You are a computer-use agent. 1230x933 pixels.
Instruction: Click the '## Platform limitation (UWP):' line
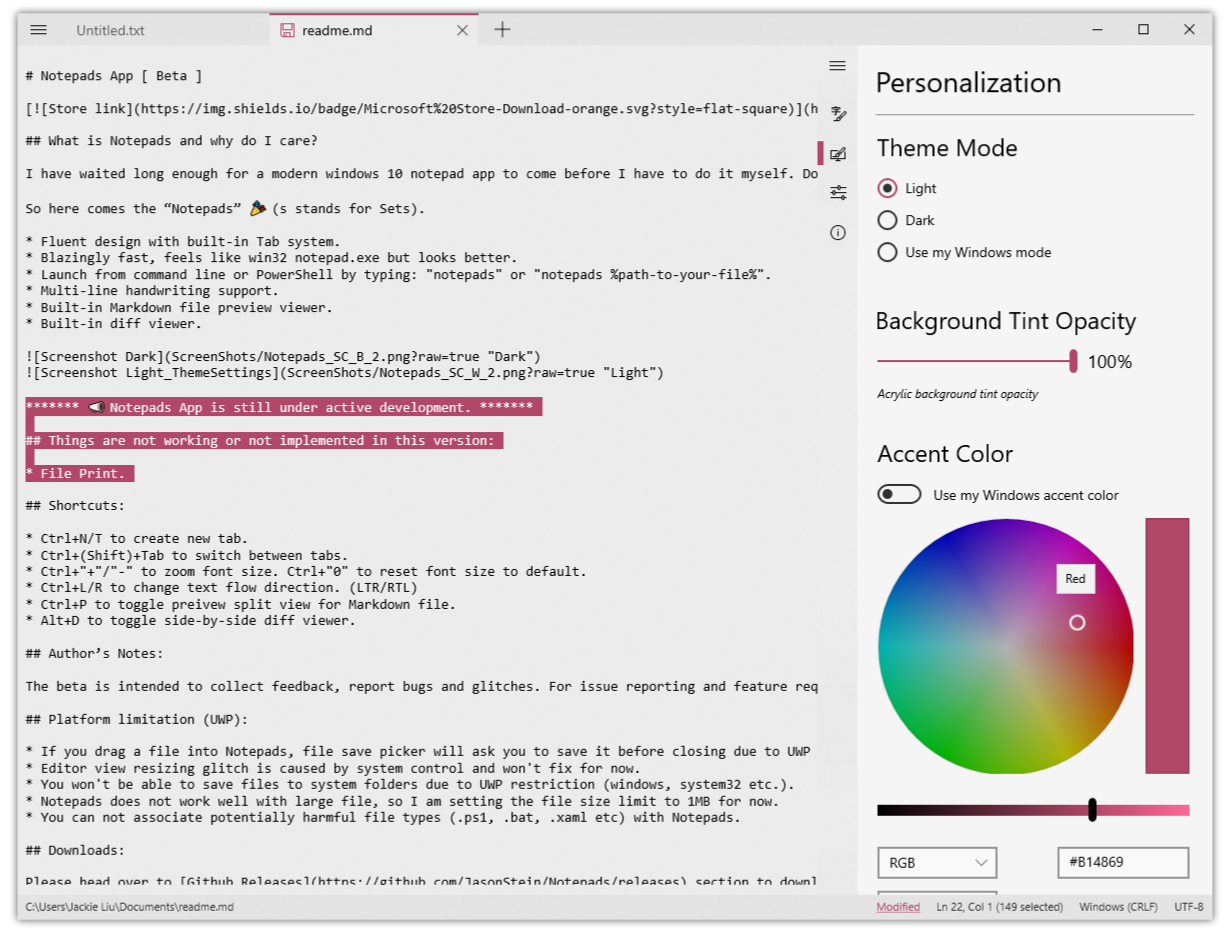(x=136, y=719)
